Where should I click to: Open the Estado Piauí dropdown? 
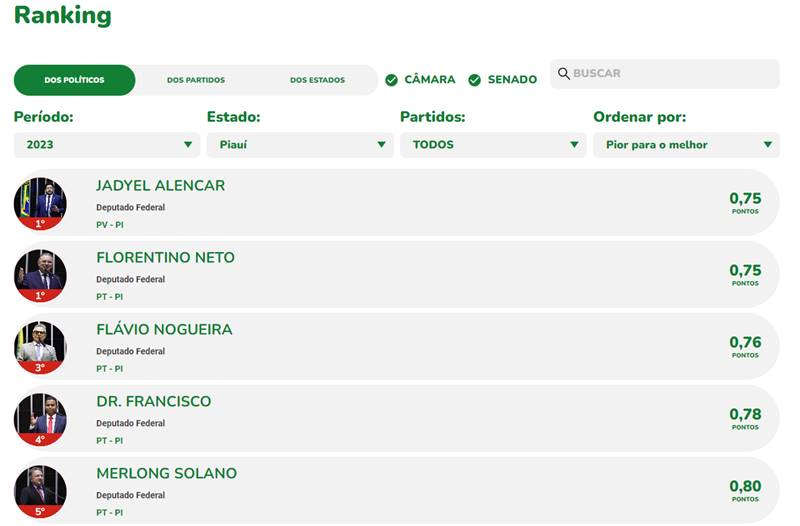300,145
